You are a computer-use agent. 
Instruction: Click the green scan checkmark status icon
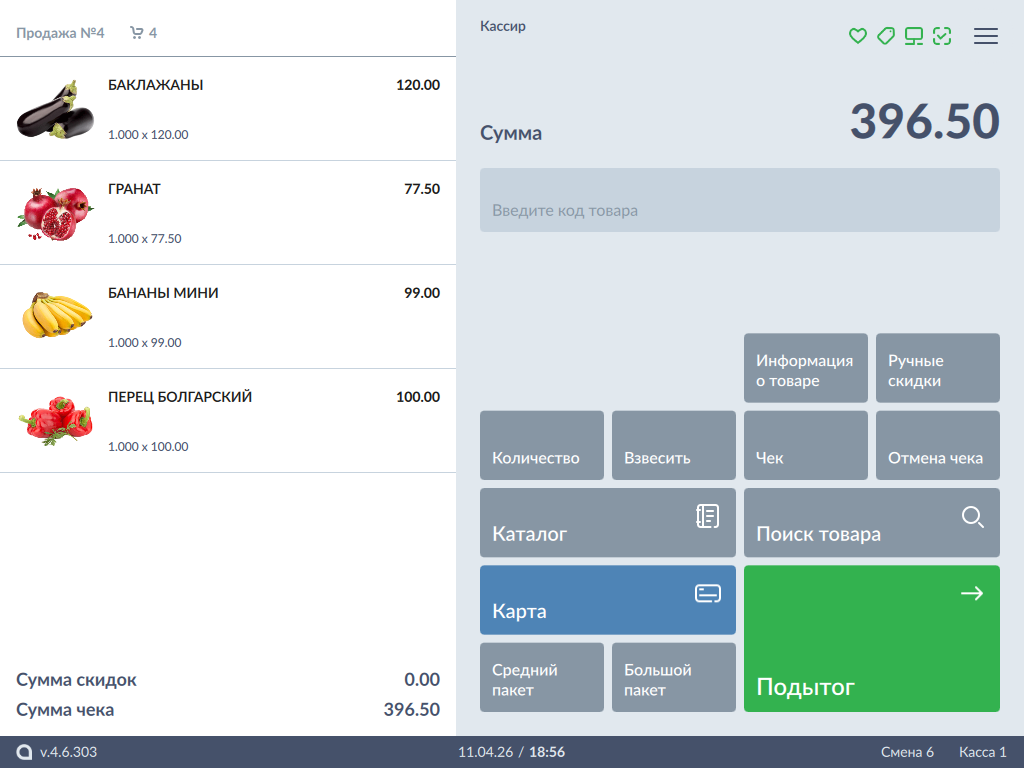point(941,36)
